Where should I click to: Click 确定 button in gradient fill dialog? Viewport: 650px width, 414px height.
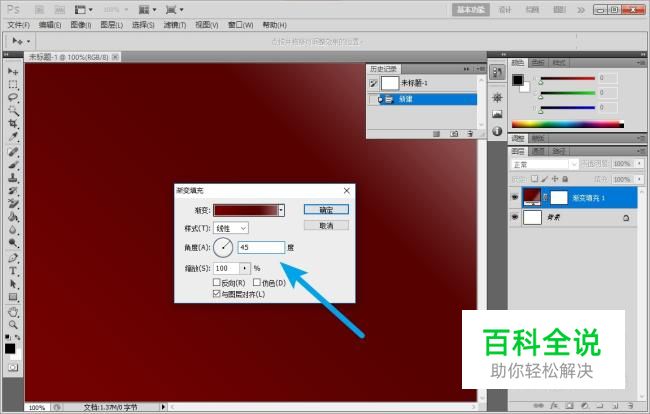coord(326,210)
